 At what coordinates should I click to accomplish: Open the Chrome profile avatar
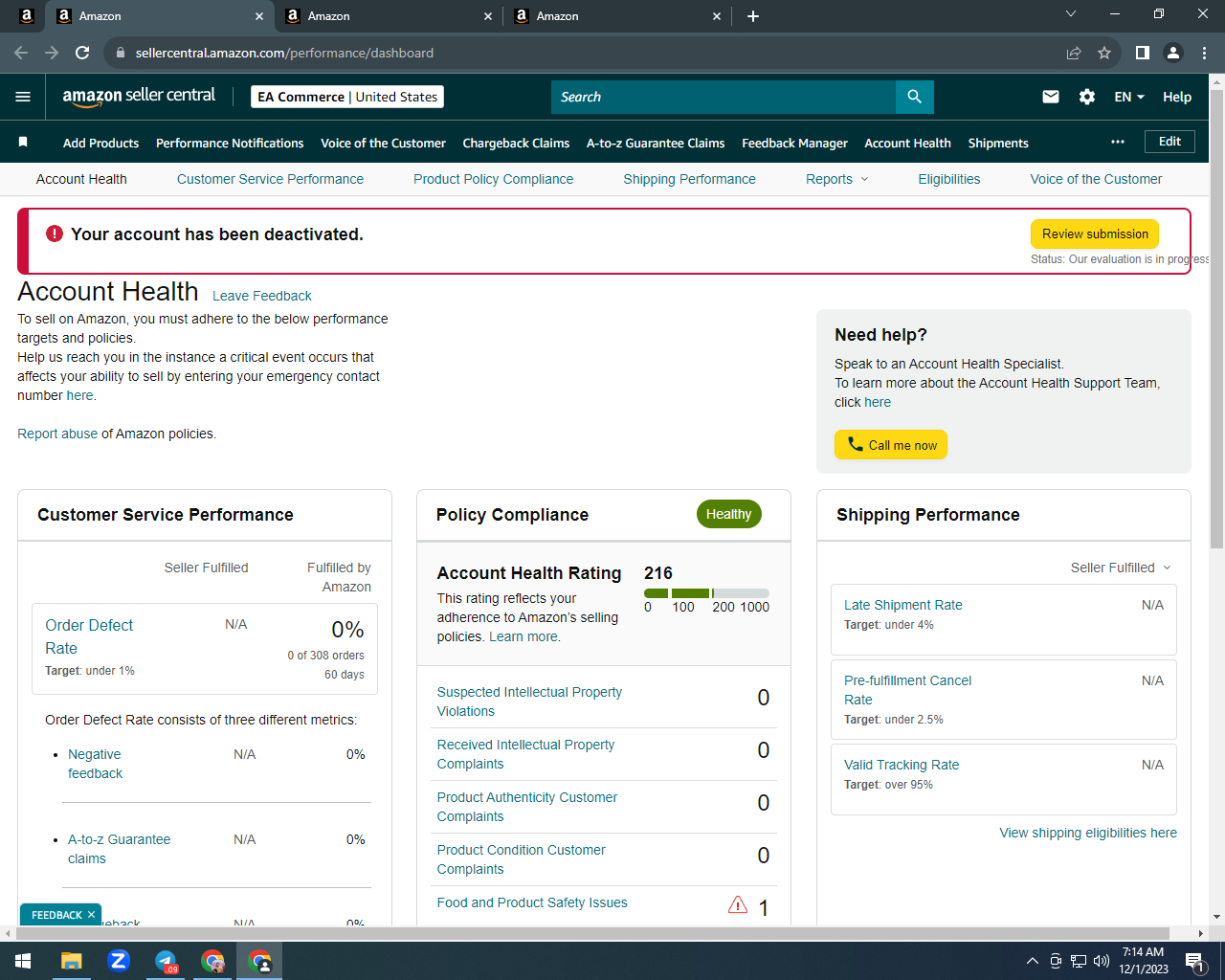tap(1172, 53)
